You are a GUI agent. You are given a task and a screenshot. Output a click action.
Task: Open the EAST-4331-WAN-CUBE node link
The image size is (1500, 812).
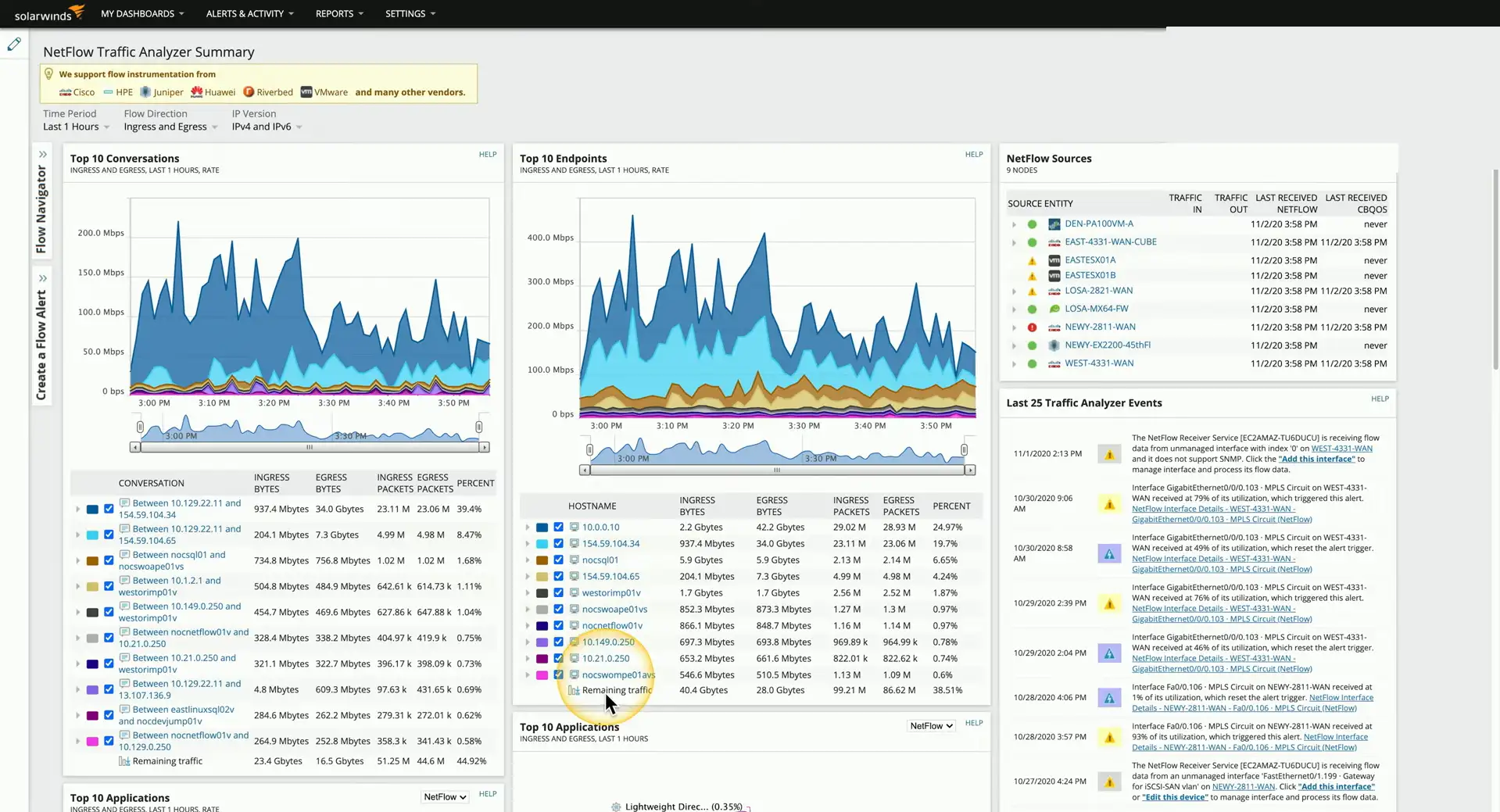click(x=1110, y=242)
